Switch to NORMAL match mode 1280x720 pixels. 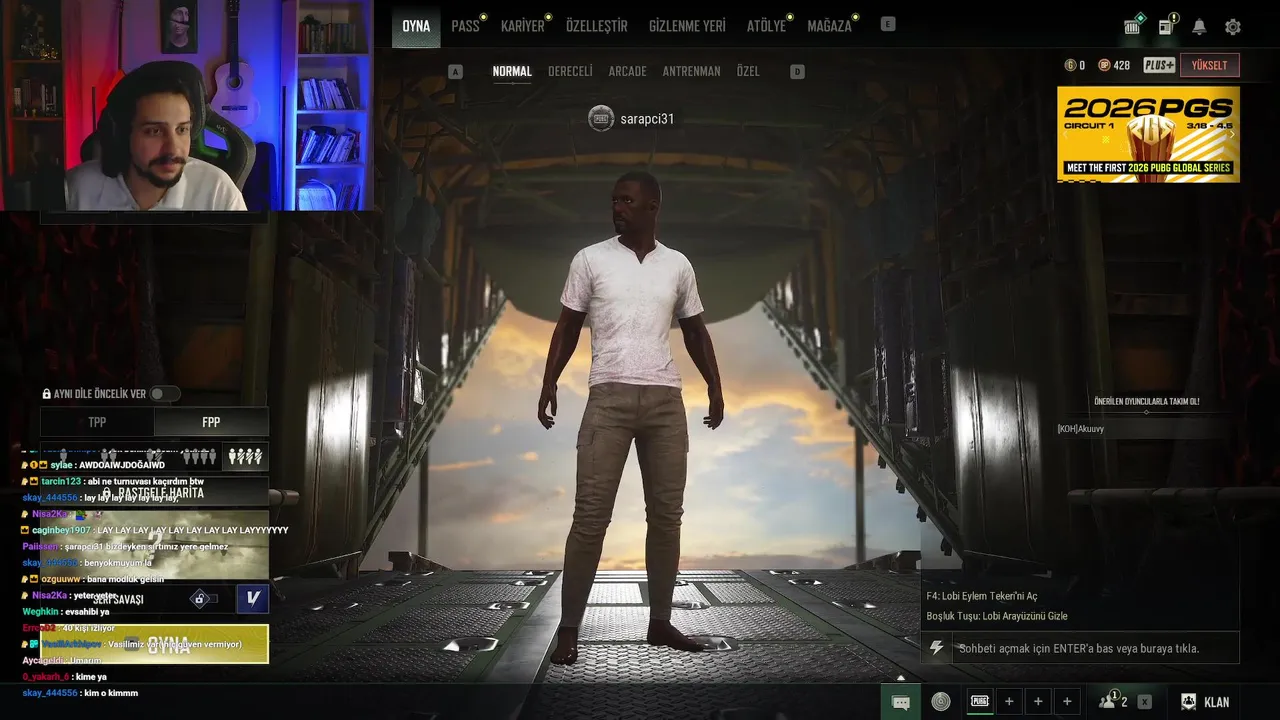pyautogui.click(x=512, y=71)
